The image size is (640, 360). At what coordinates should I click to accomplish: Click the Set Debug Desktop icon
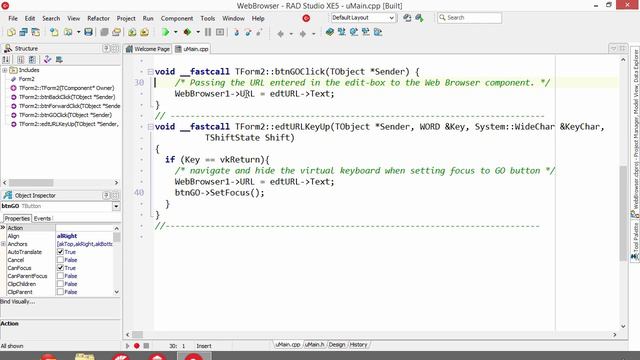coord(419,18)
